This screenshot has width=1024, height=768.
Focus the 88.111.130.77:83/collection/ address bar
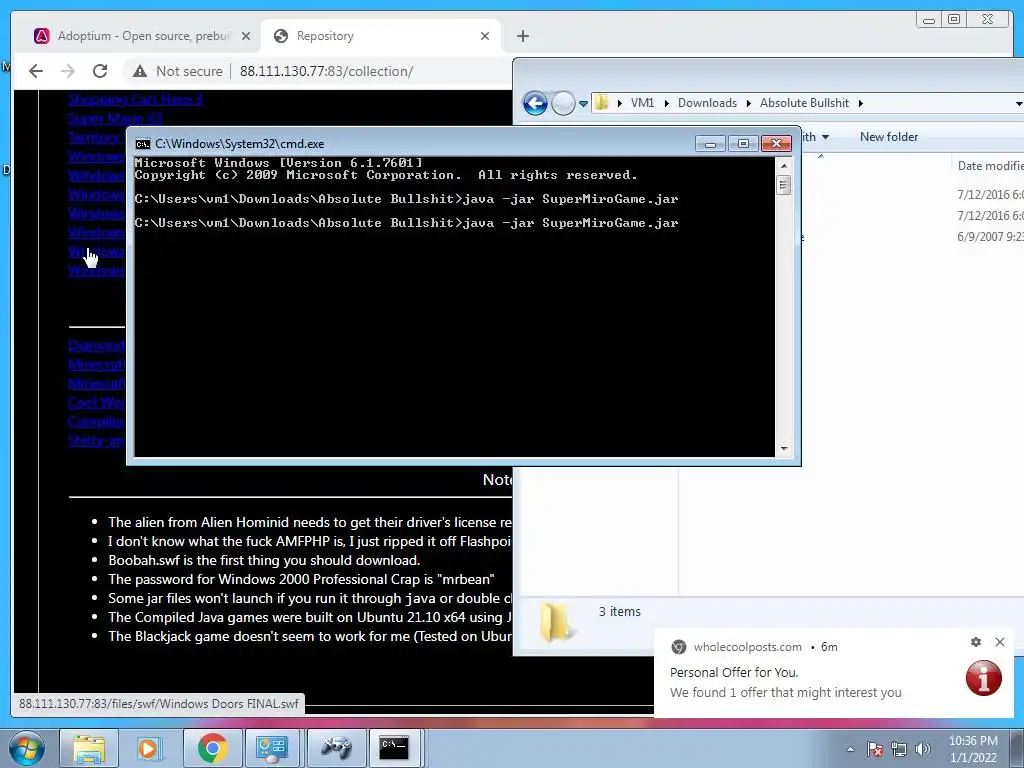326,71
